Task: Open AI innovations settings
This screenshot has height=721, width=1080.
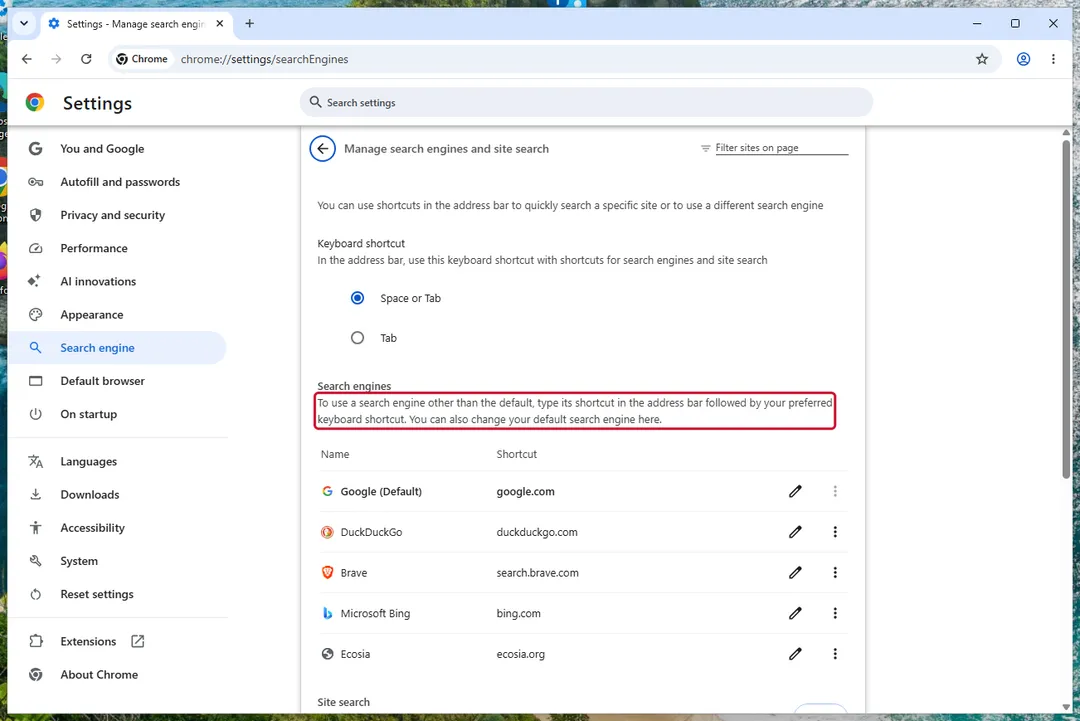Action: point(117,281)
